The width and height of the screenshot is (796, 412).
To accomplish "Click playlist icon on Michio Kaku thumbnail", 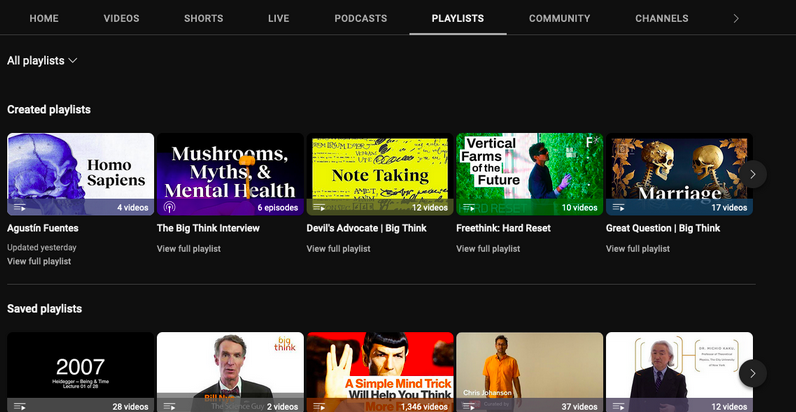I will coord(619,406).
